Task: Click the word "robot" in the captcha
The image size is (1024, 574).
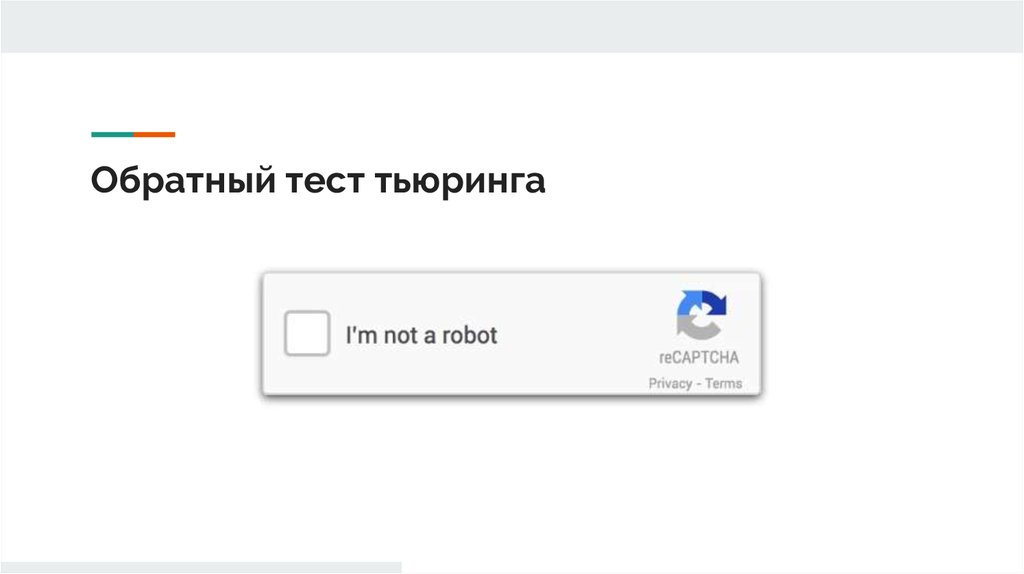Action: (x=469, y=335)
